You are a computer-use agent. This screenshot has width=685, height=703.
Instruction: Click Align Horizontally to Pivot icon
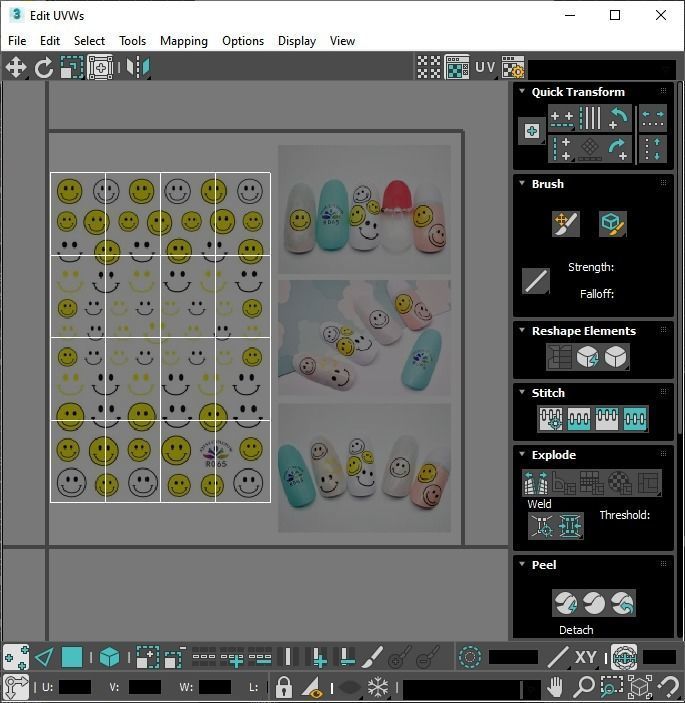pos(562,118)
